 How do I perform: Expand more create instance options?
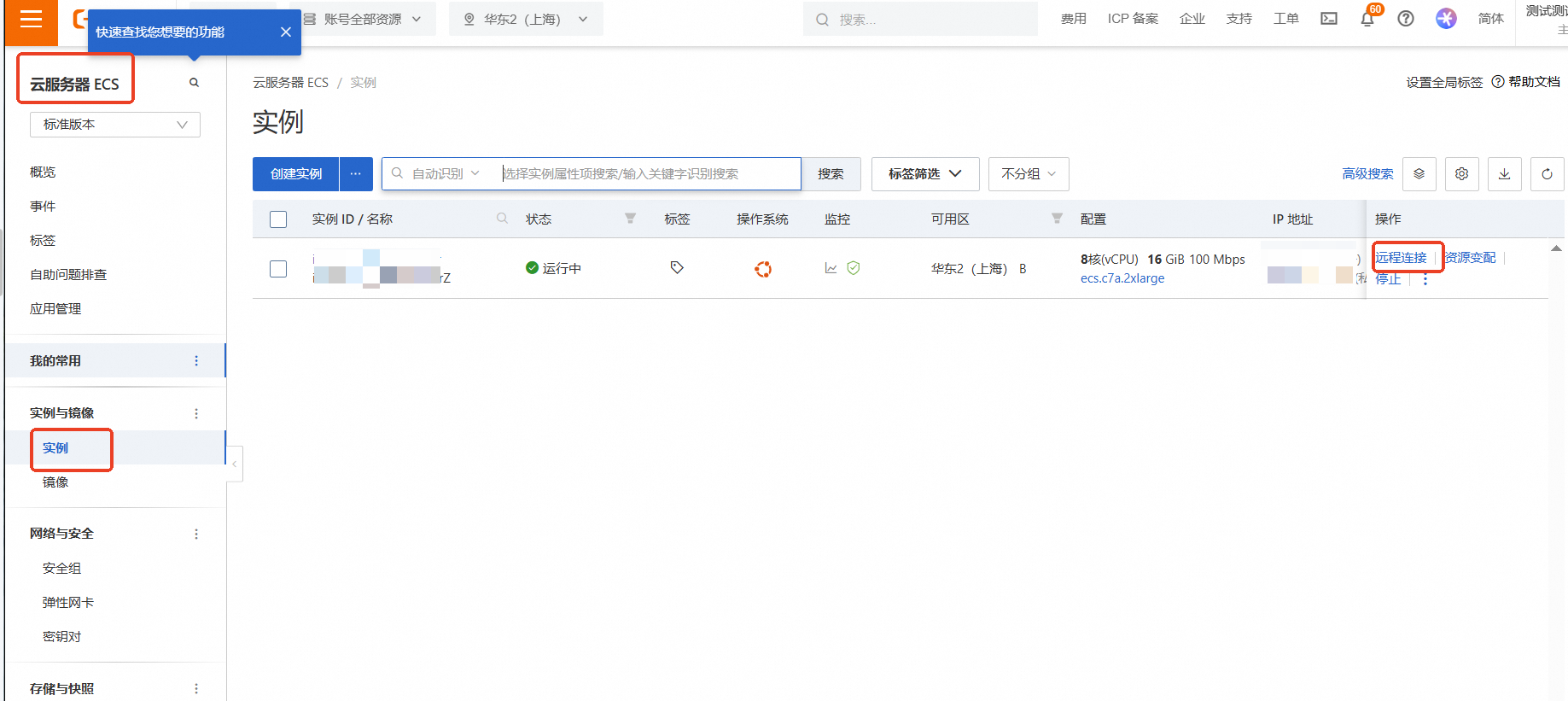356,174
